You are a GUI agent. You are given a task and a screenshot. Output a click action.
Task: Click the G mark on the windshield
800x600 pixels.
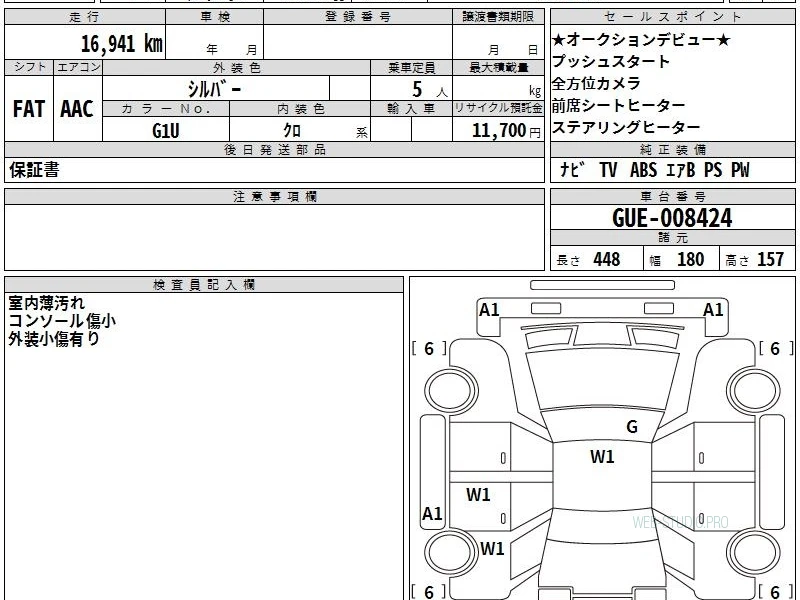tap(632, 427)
